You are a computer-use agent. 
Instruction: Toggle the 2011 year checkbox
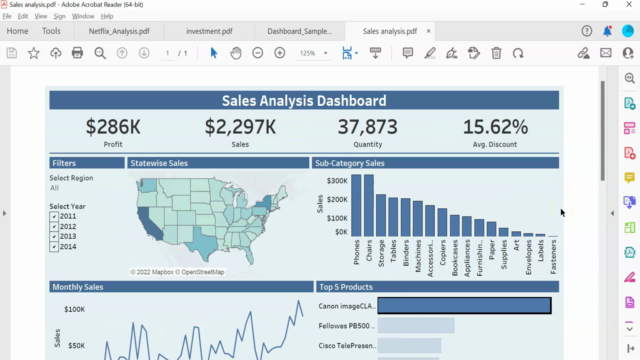click(x=54, y=216)
